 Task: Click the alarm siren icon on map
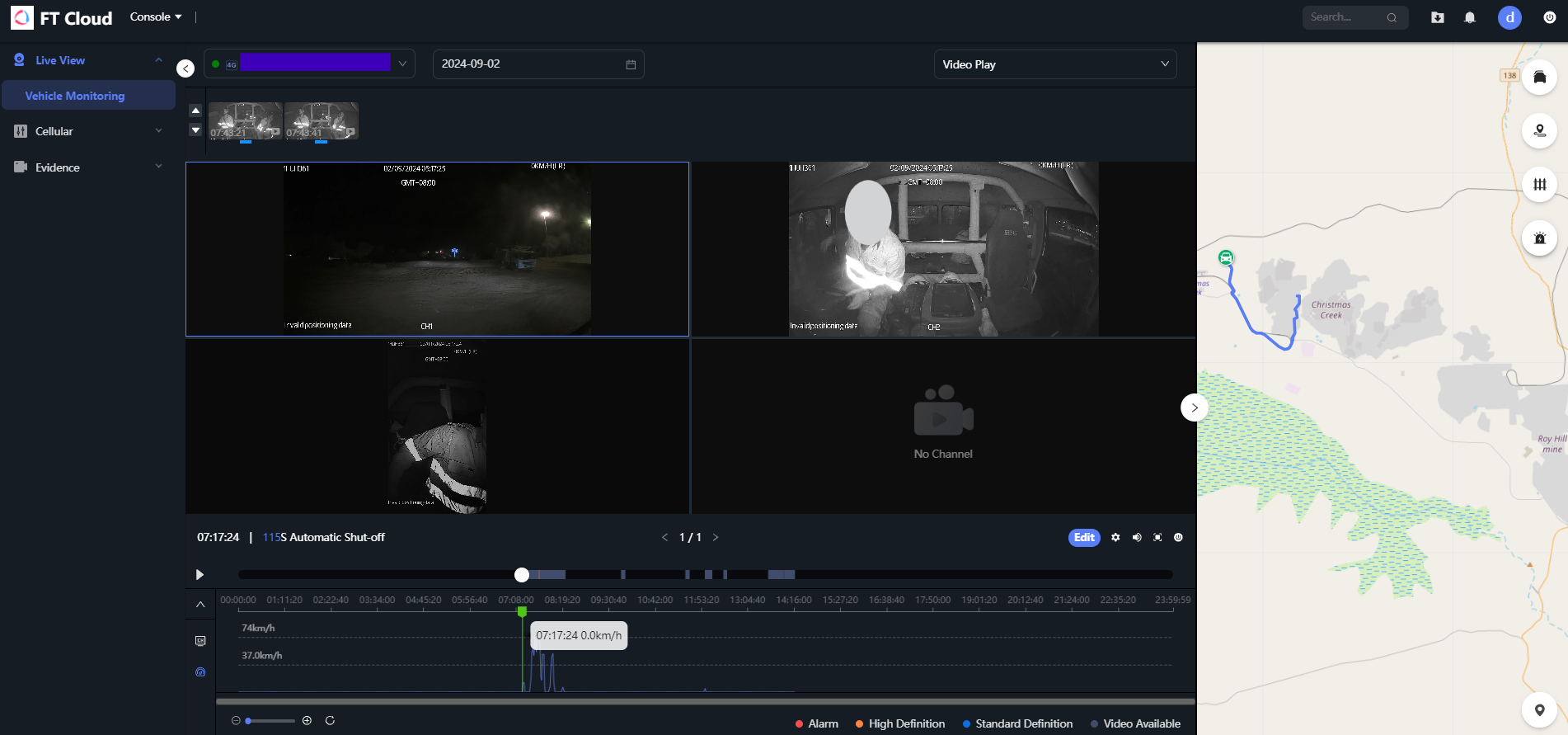point(1539,238)
